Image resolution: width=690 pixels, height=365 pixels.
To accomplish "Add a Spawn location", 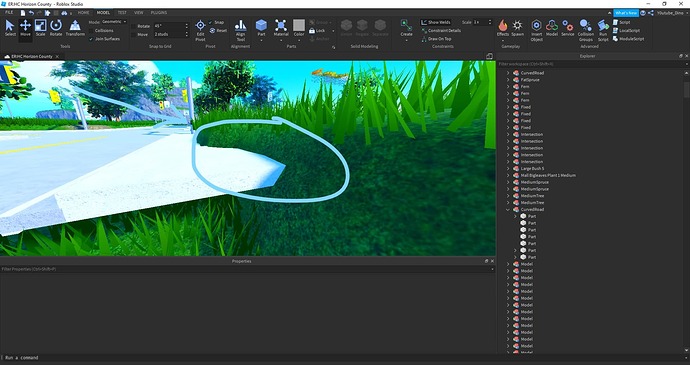I will click(x=518, y=28).
